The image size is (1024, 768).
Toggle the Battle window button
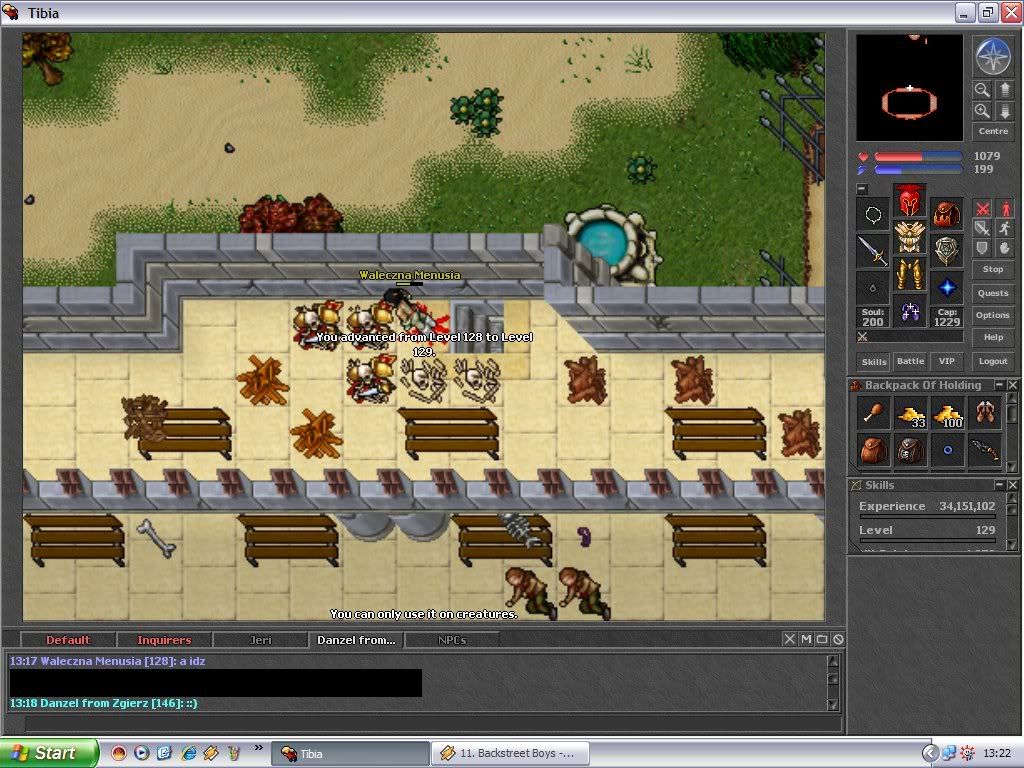coord(910,361)
